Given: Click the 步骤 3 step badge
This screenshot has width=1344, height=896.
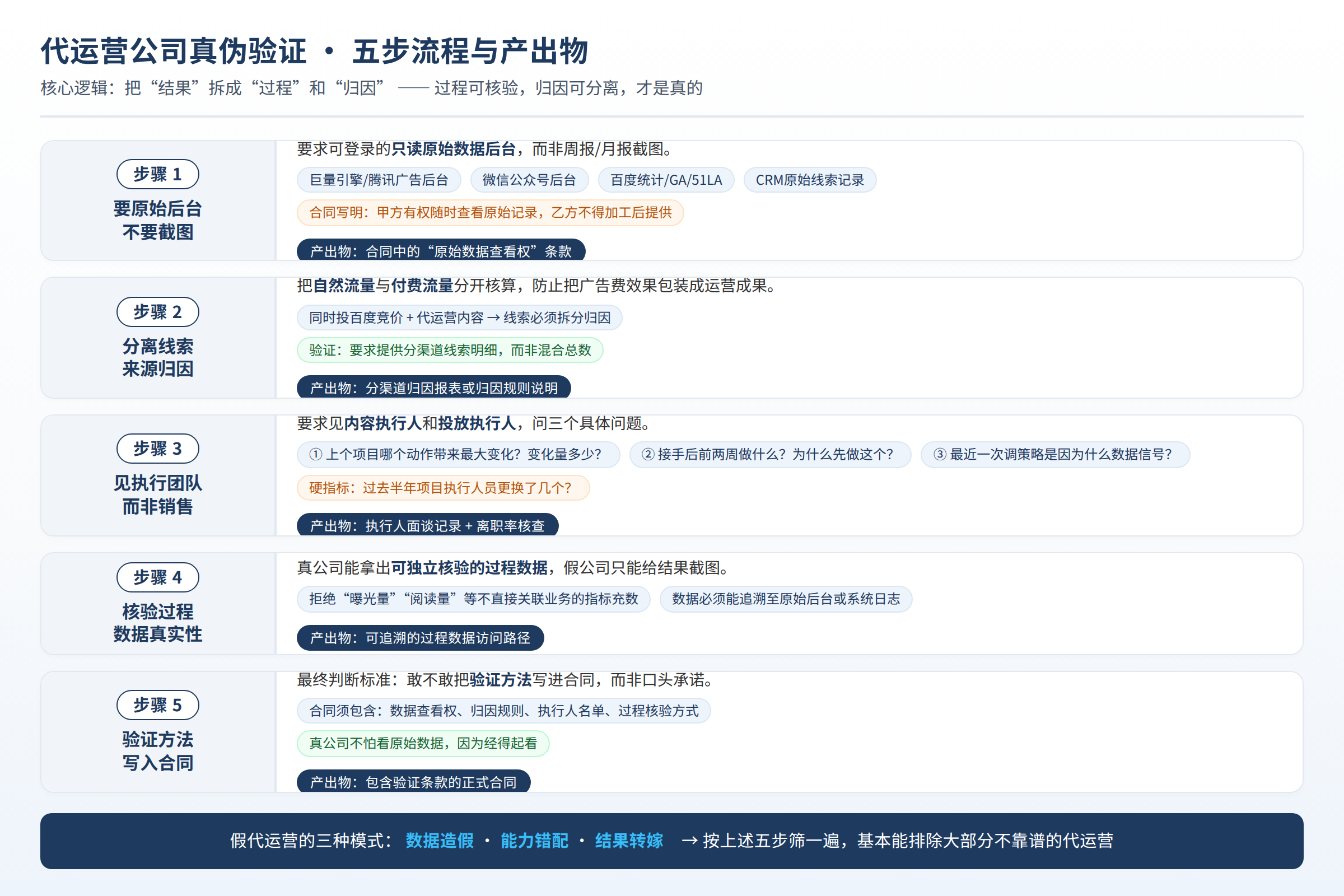Looking at the screenshot, I should point(158,449).
